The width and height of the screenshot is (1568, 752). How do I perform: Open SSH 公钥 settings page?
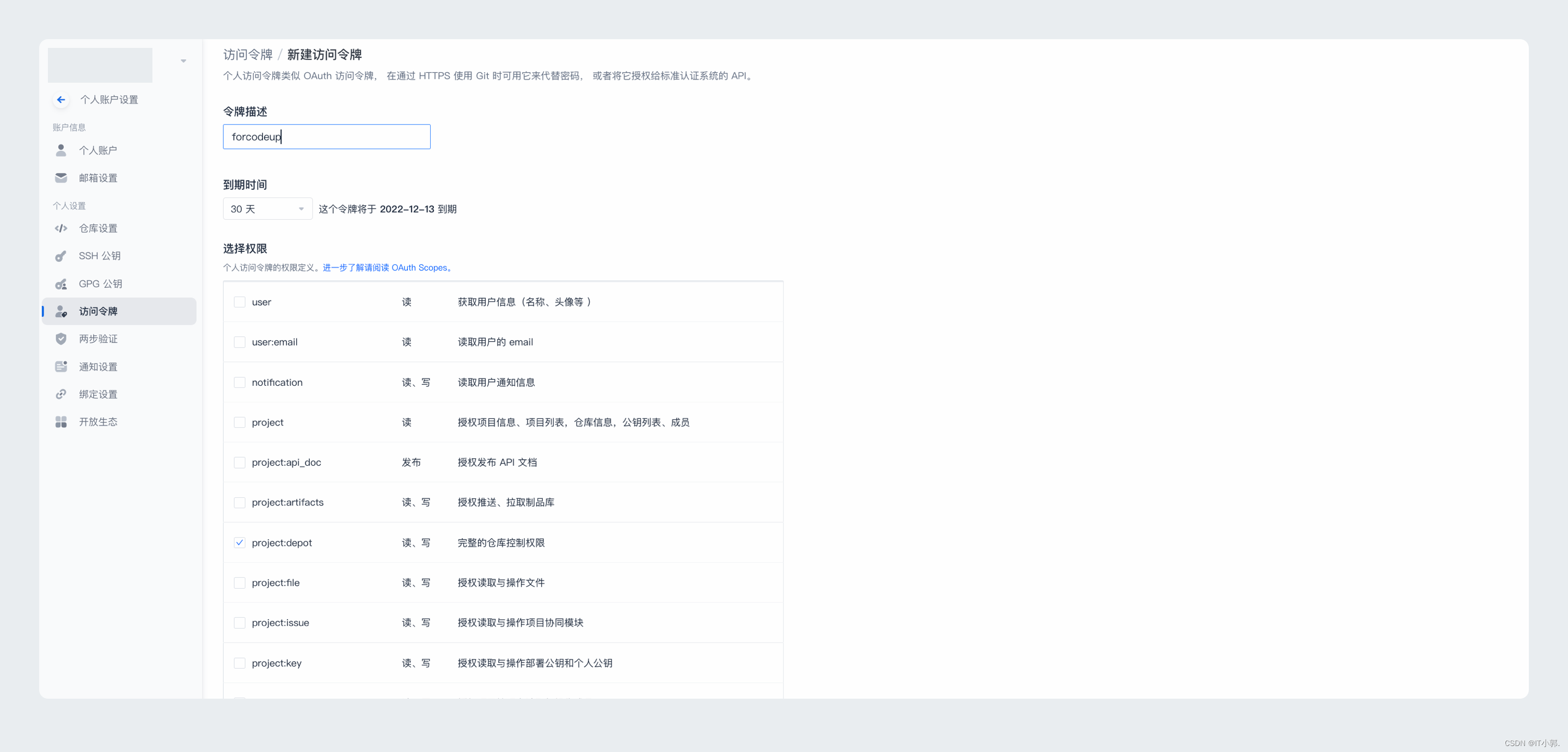pyautogui.click(x=119, y=256)
